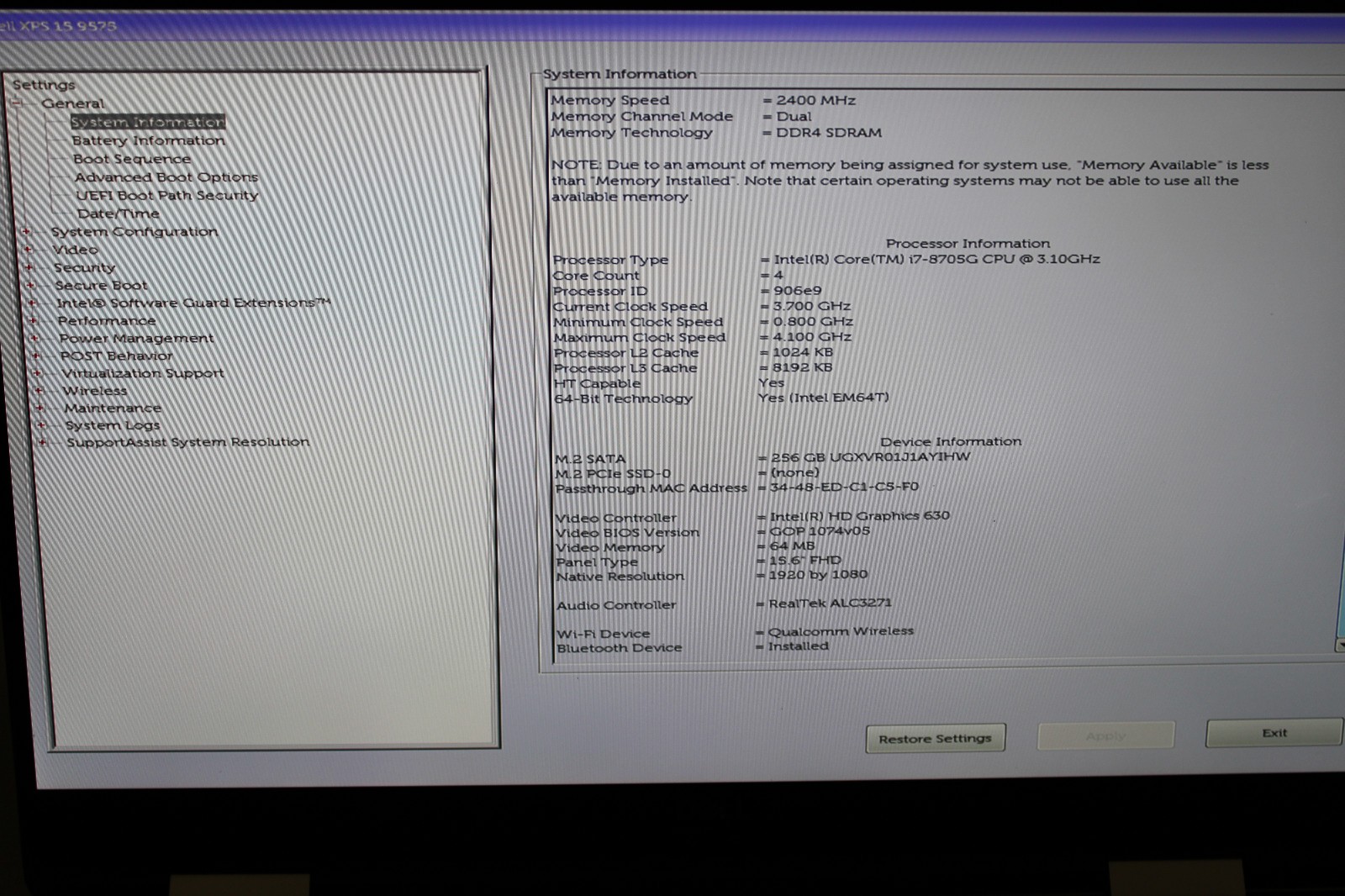The image size is (1345, 896).
Task: Click the Bluetooth Device Installed value
Action: (798, 646)
